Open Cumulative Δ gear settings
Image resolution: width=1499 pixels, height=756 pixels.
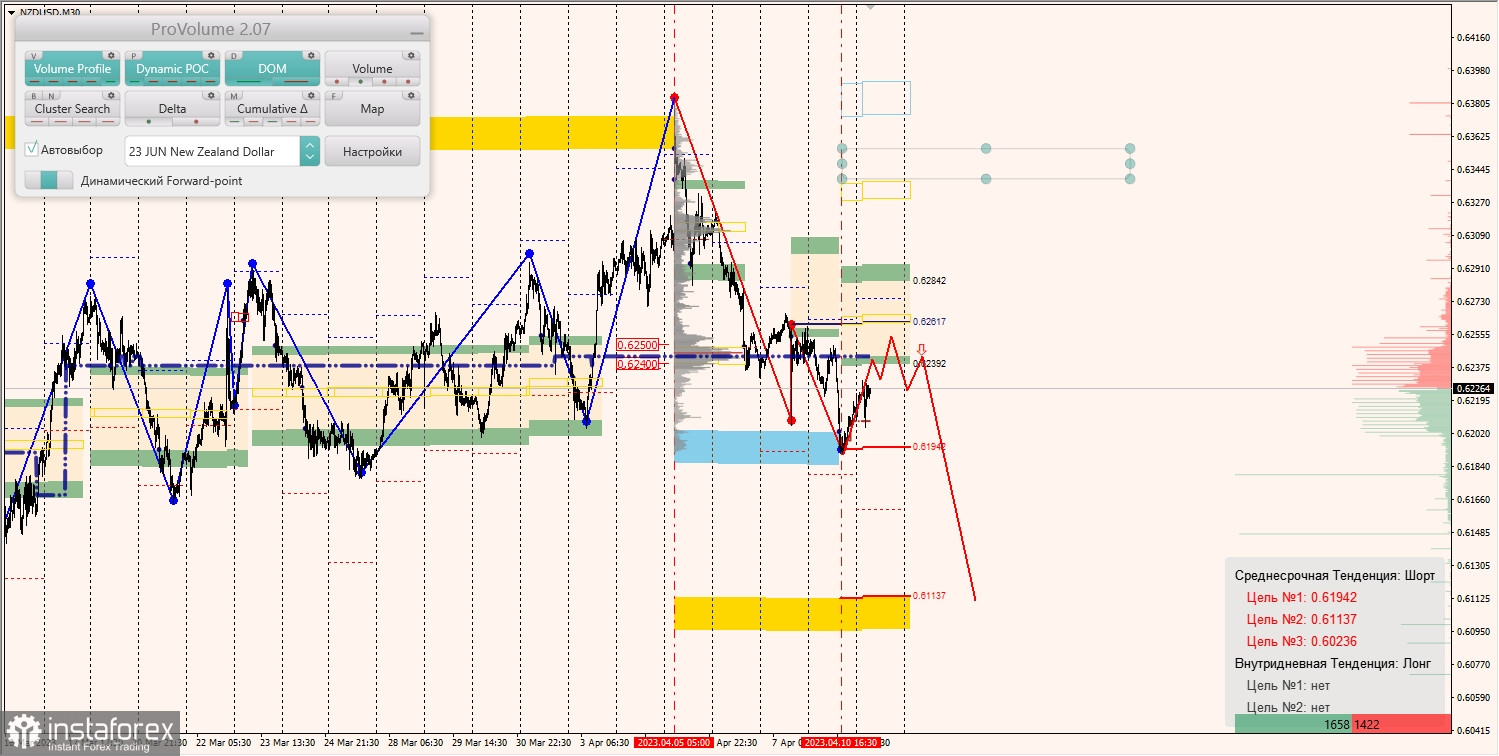point(311,96)
